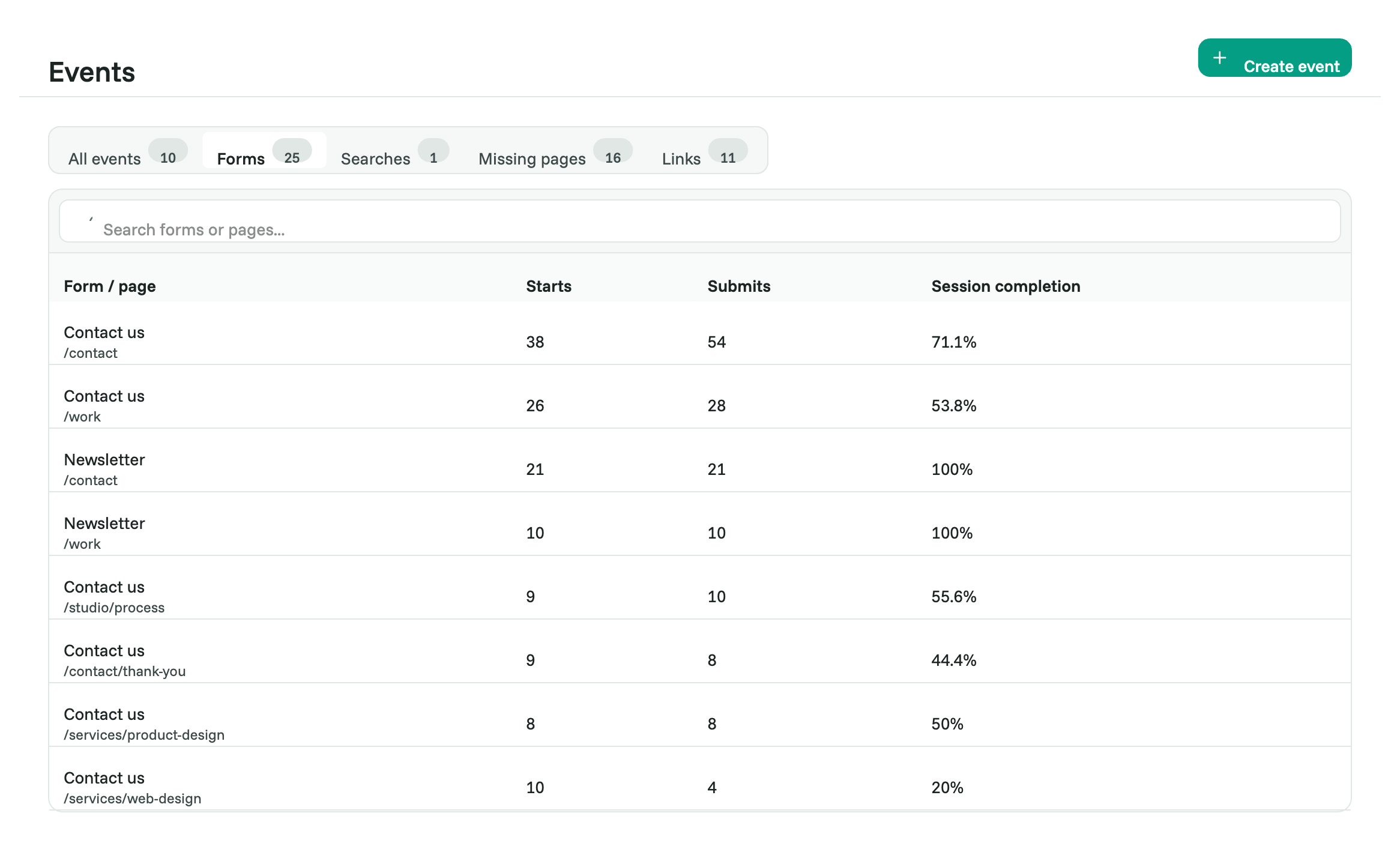1400x861 pixels.
Task: Click the 50% session completion value
Action: [947, 724]
